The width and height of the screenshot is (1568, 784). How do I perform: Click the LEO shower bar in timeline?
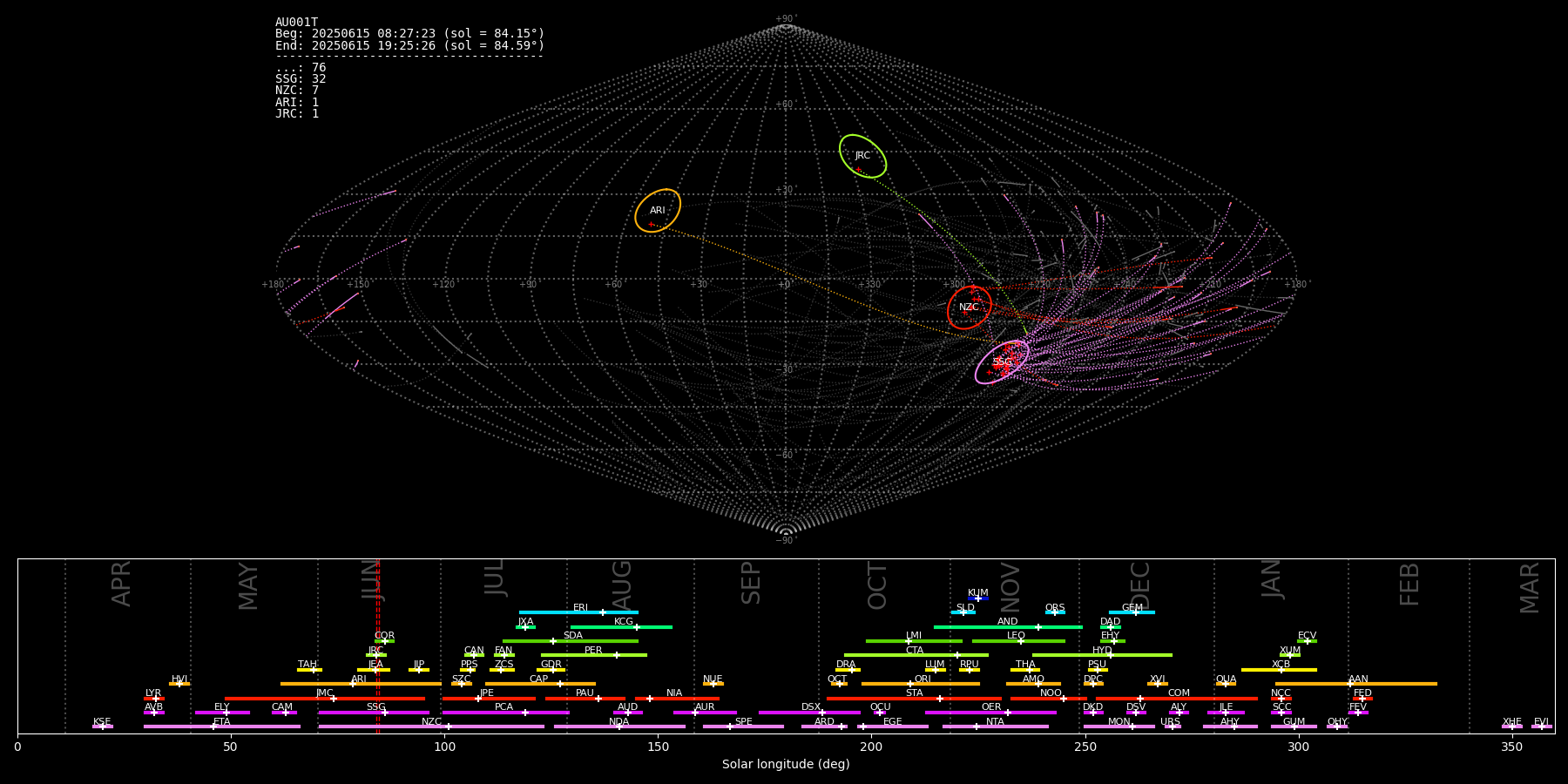point(1018,641)
